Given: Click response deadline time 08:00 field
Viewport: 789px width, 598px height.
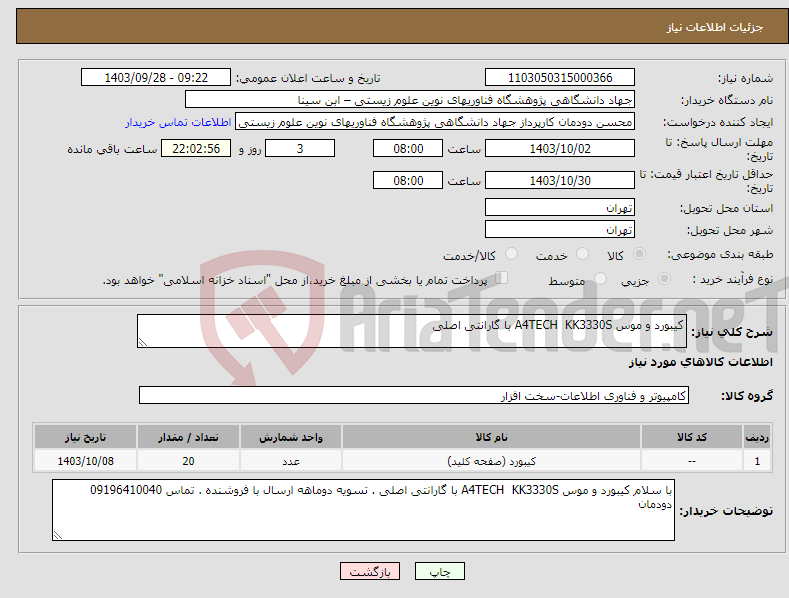Looking at the screenshot, I should point(408,148).
